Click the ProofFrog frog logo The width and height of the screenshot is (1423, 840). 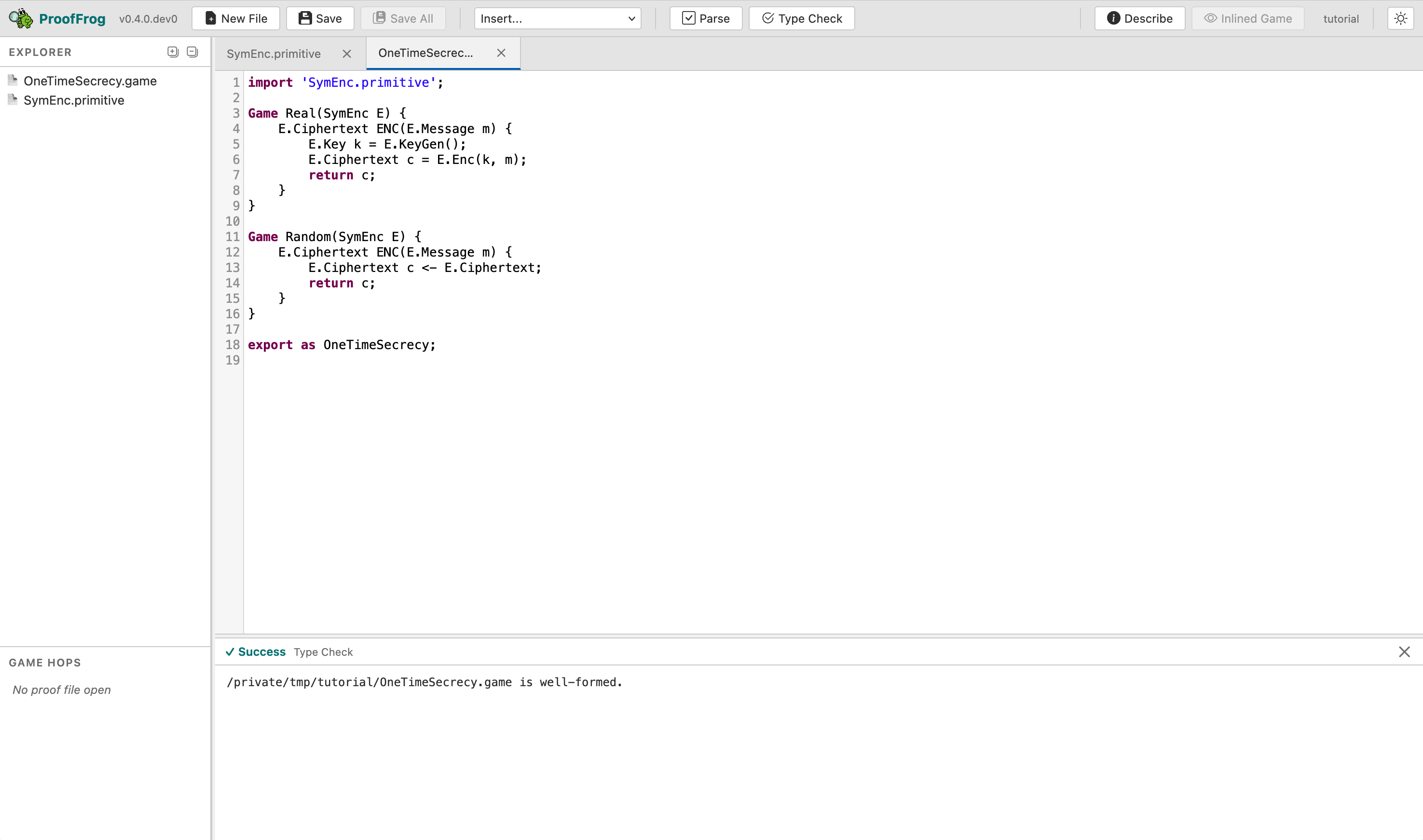[21, 18]
